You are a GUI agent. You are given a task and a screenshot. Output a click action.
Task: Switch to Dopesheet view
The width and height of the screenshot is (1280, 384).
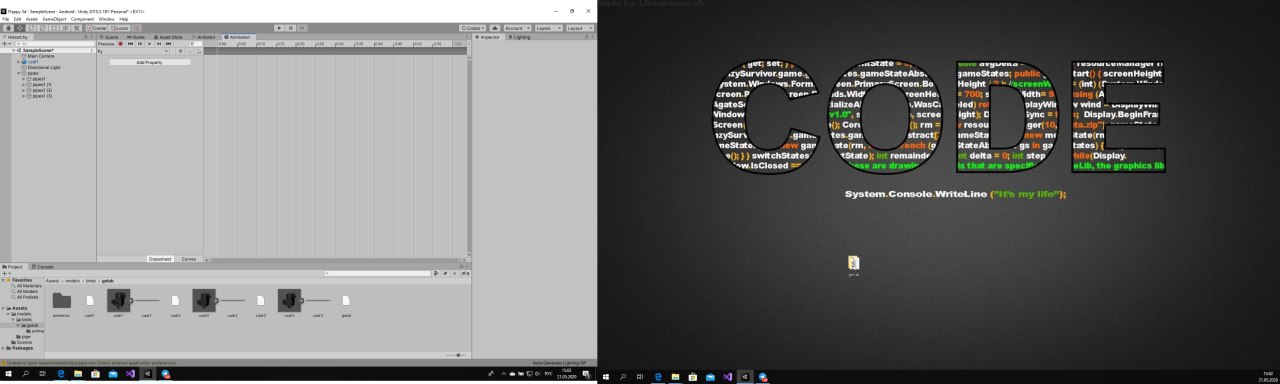[x=160, y=258]
